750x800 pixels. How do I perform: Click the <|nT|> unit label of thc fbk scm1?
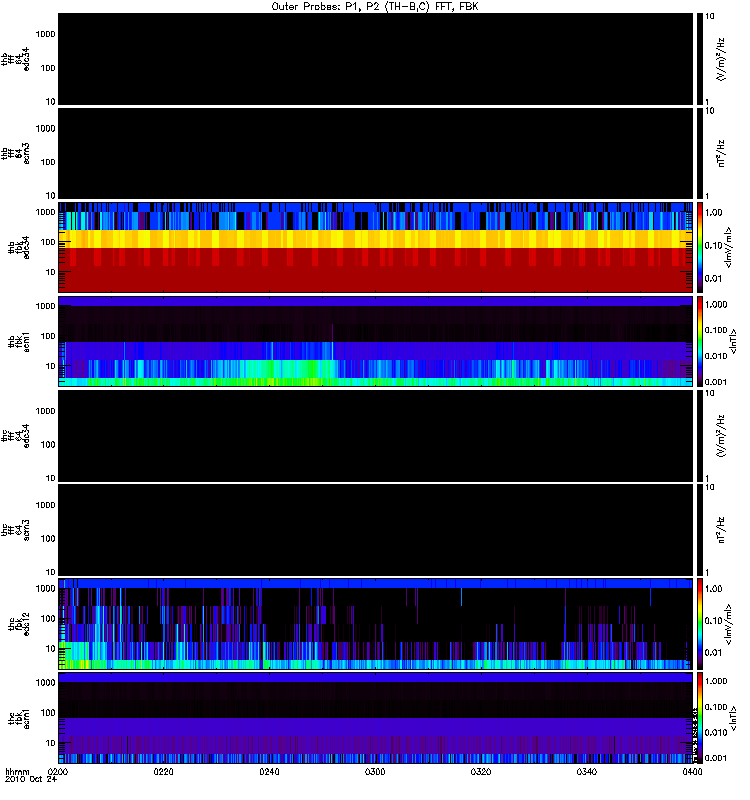734,718
